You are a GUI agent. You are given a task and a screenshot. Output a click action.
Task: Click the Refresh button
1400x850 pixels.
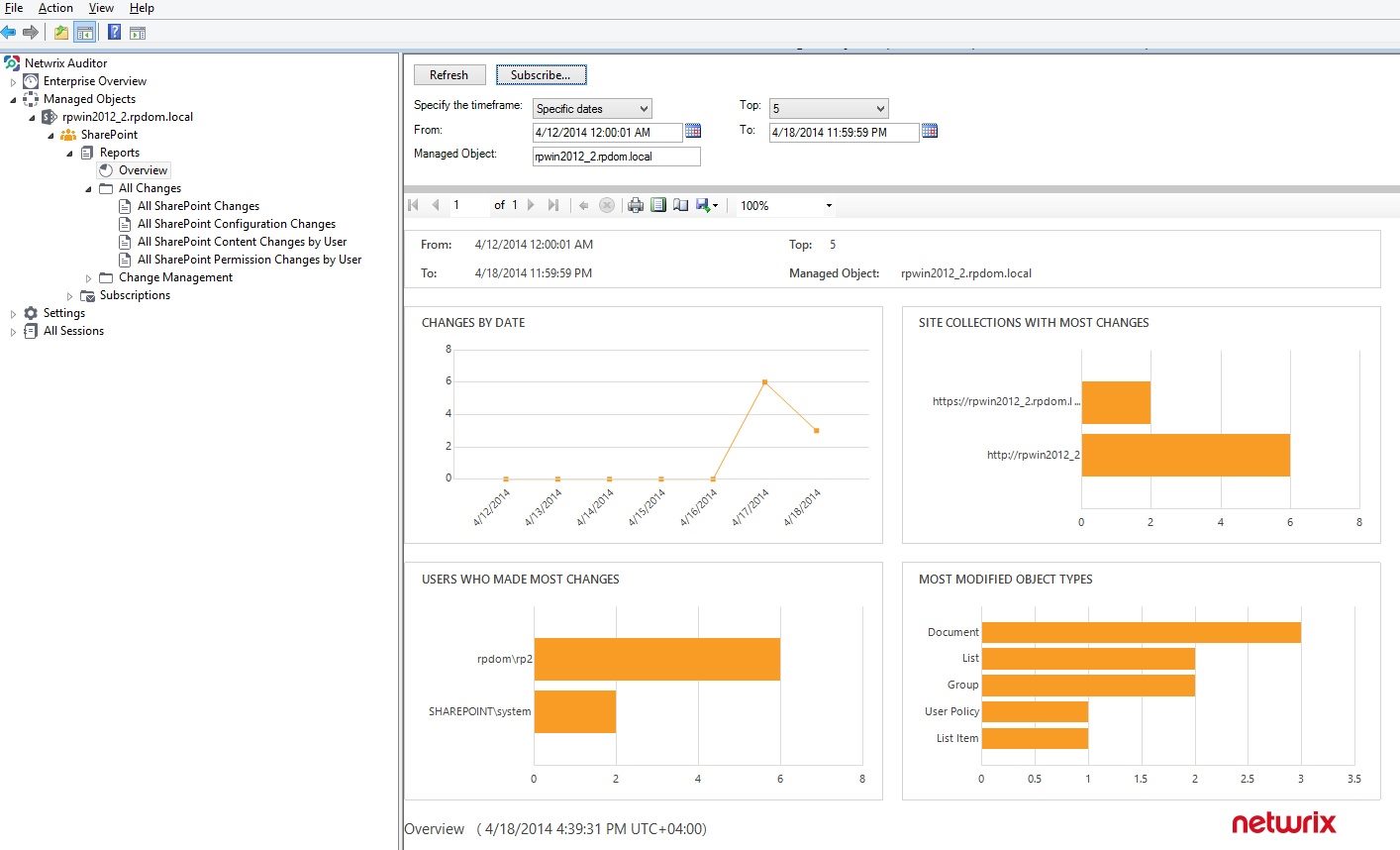point(449,74)
